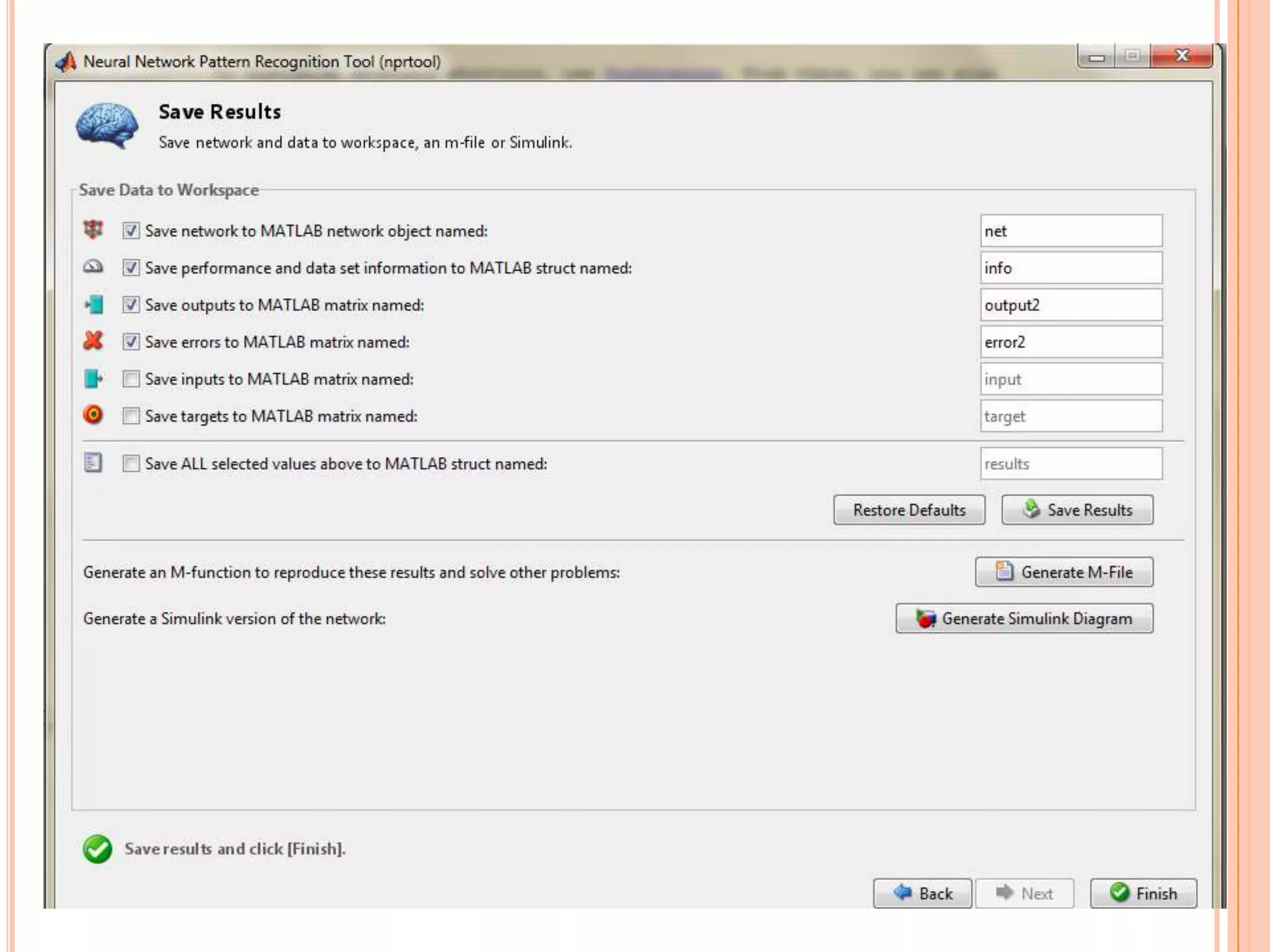Click the brain icon beside Save Results
Screen dimensions: 1270x952
(x=107, y=125)
